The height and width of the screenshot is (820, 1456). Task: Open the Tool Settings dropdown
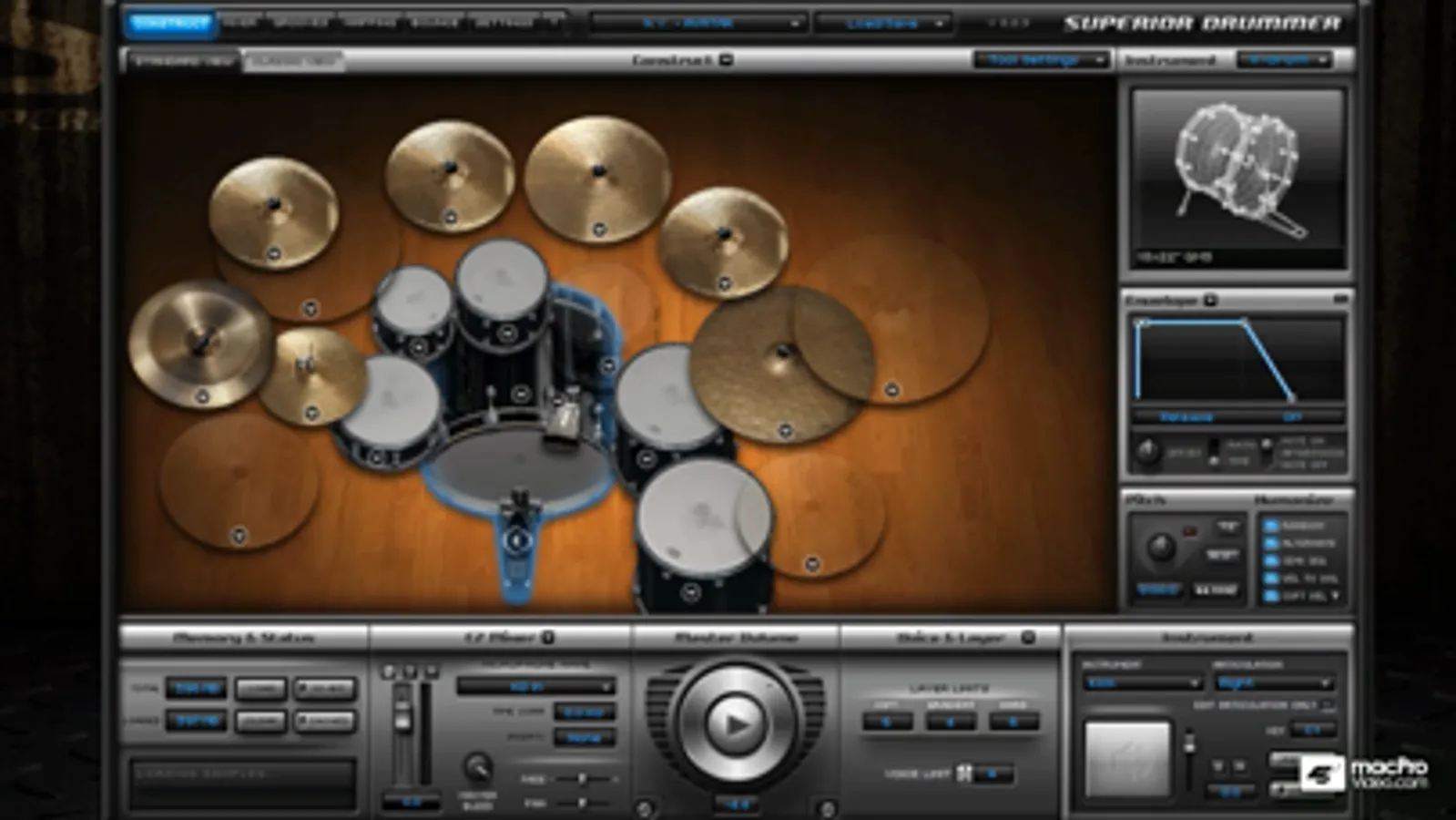[x=1041, y=60]
